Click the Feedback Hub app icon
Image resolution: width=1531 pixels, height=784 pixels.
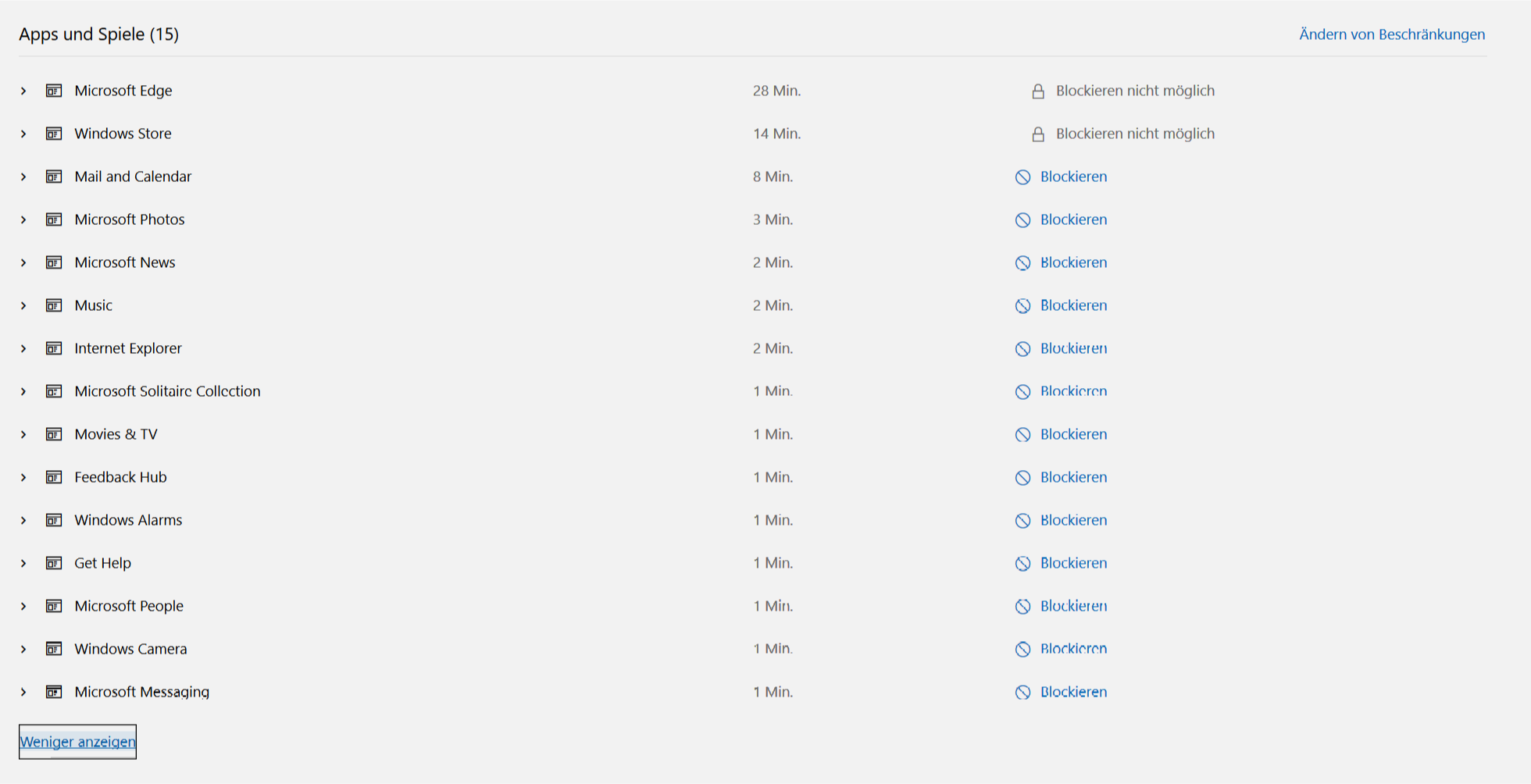click(x=54, y=477)
